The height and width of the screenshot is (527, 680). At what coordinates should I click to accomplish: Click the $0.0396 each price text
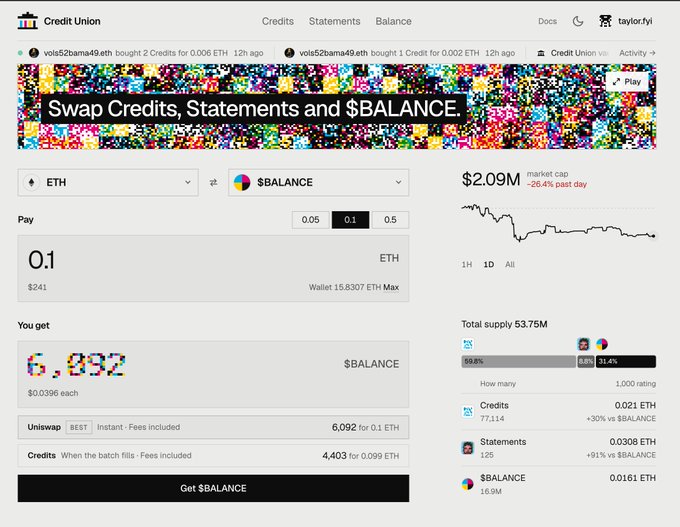click(x=53, y=393)
